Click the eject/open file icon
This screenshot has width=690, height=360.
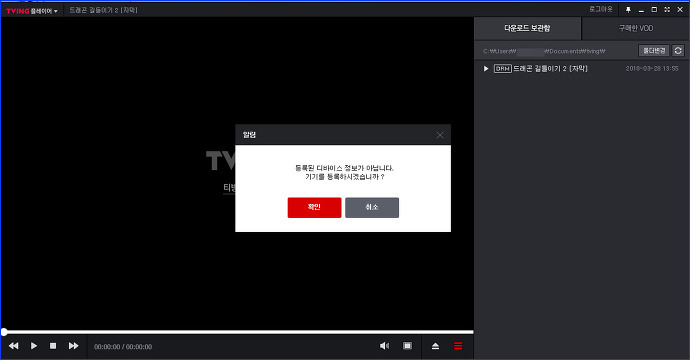435,346
